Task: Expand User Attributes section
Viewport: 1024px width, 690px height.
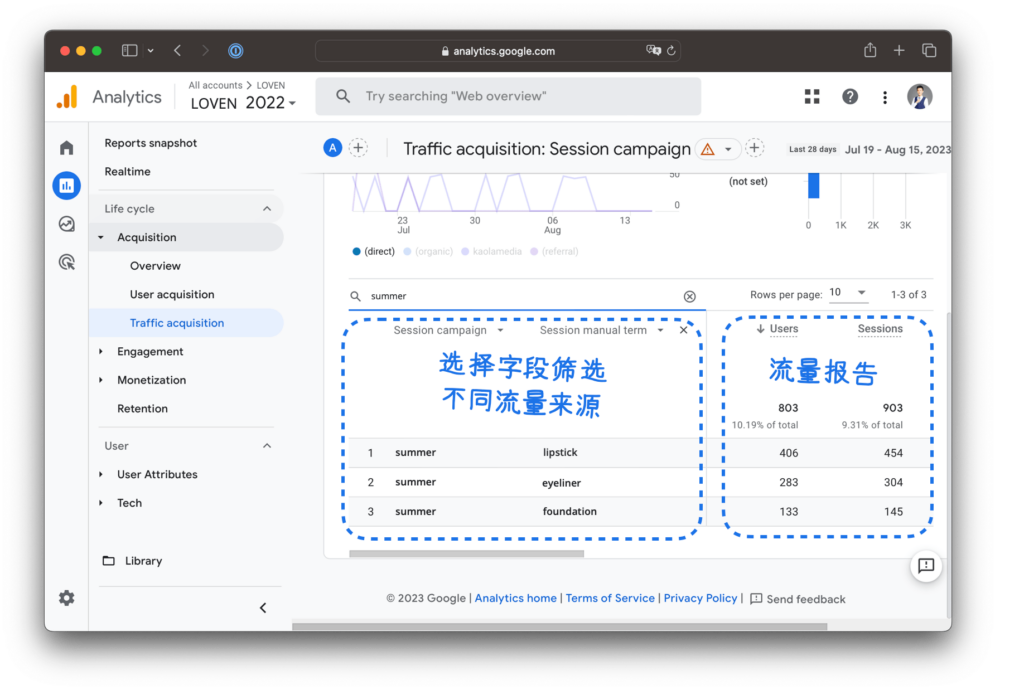Action: (101, 475)
